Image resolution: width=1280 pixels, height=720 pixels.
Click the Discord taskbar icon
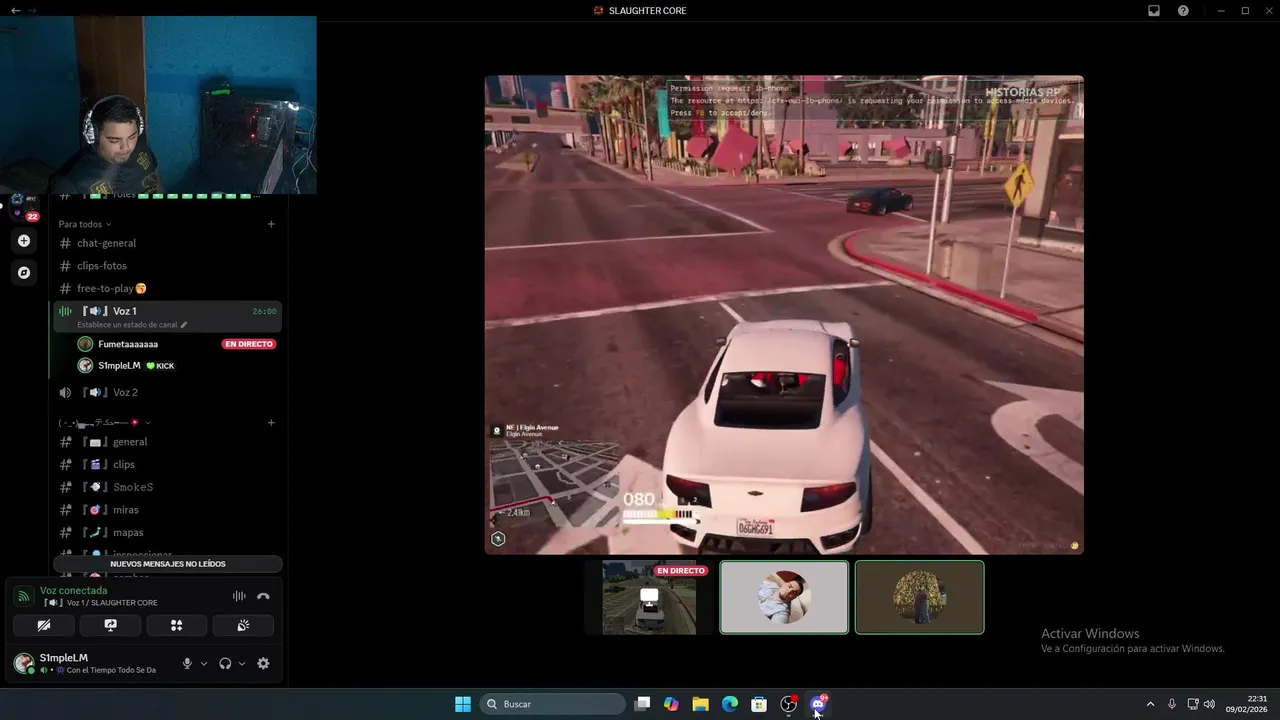tap(818, 704)
